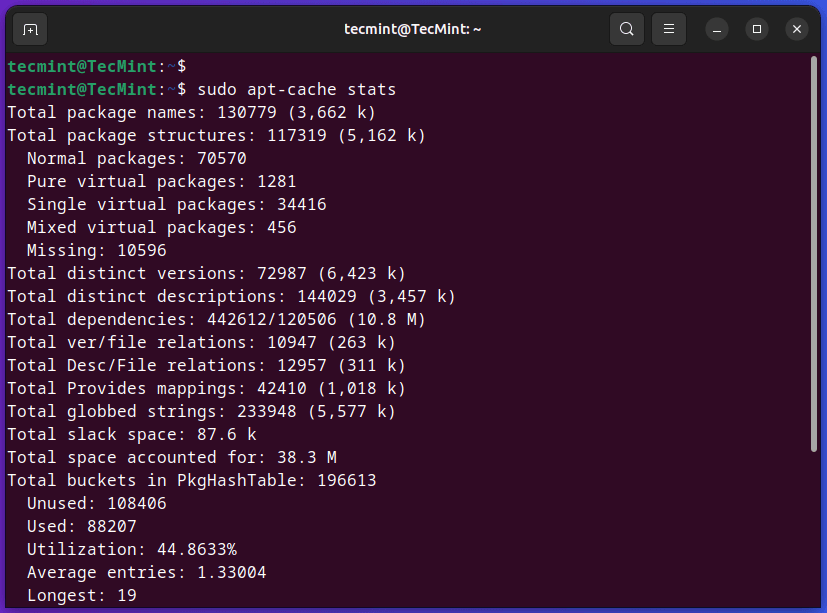Click the Total buckets in PkgHashTable line
827x613 pixels.
(191, 480)
